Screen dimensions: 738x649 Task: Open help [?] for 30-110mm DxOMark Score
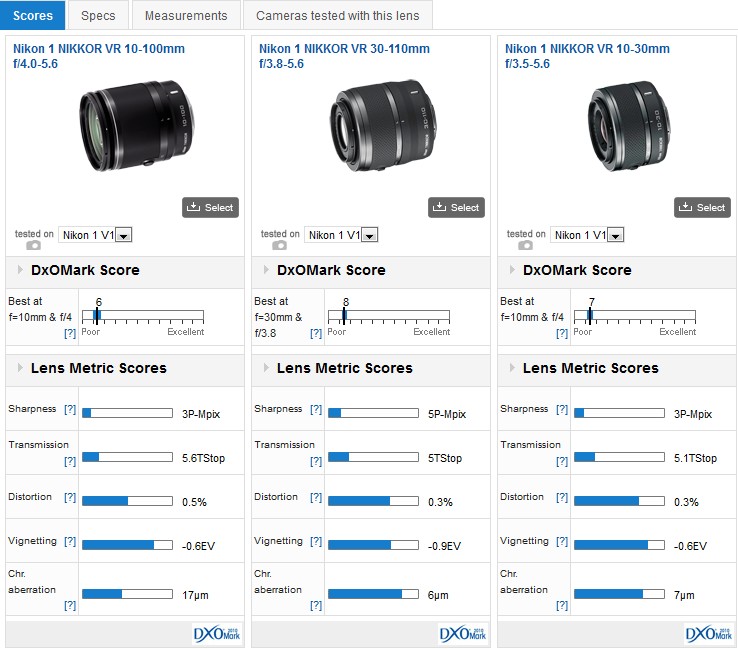316,333
